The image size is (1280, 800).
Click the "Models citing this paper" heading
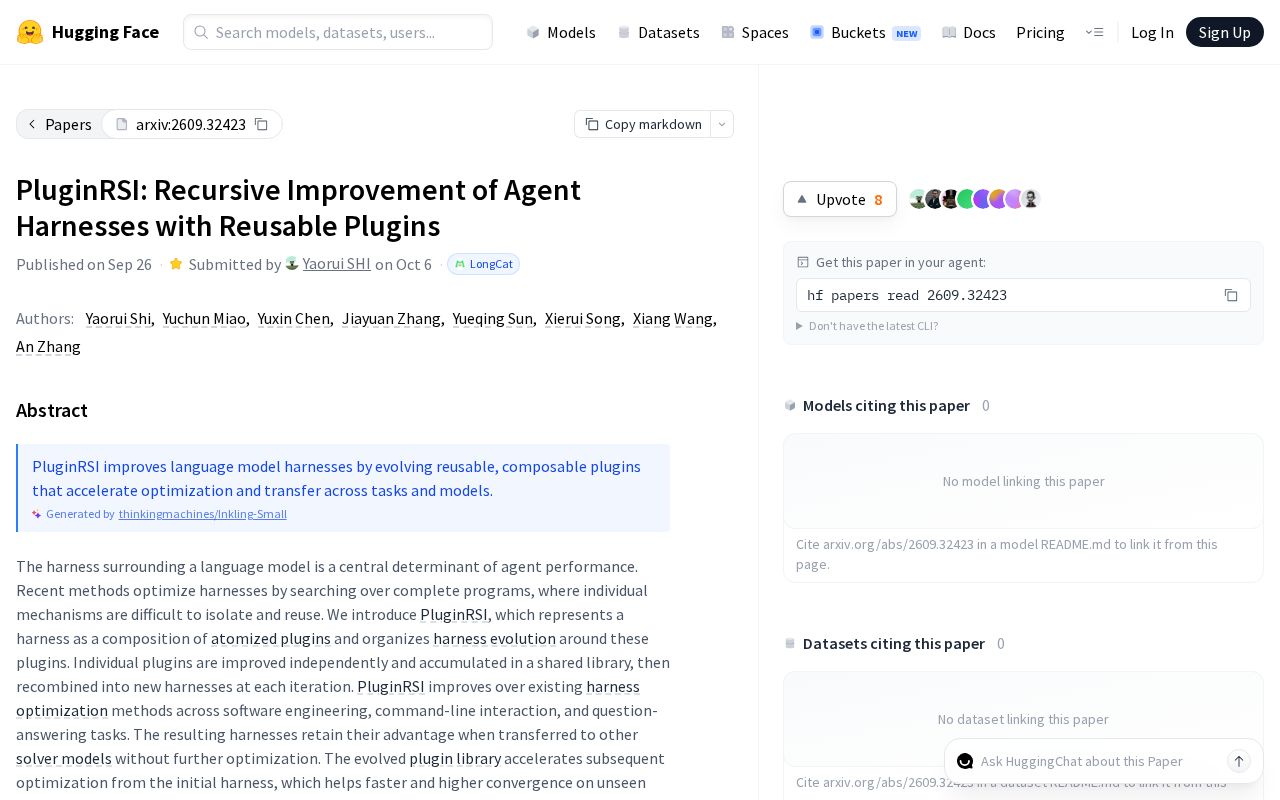pyautogui.click(x=886, y=405)
